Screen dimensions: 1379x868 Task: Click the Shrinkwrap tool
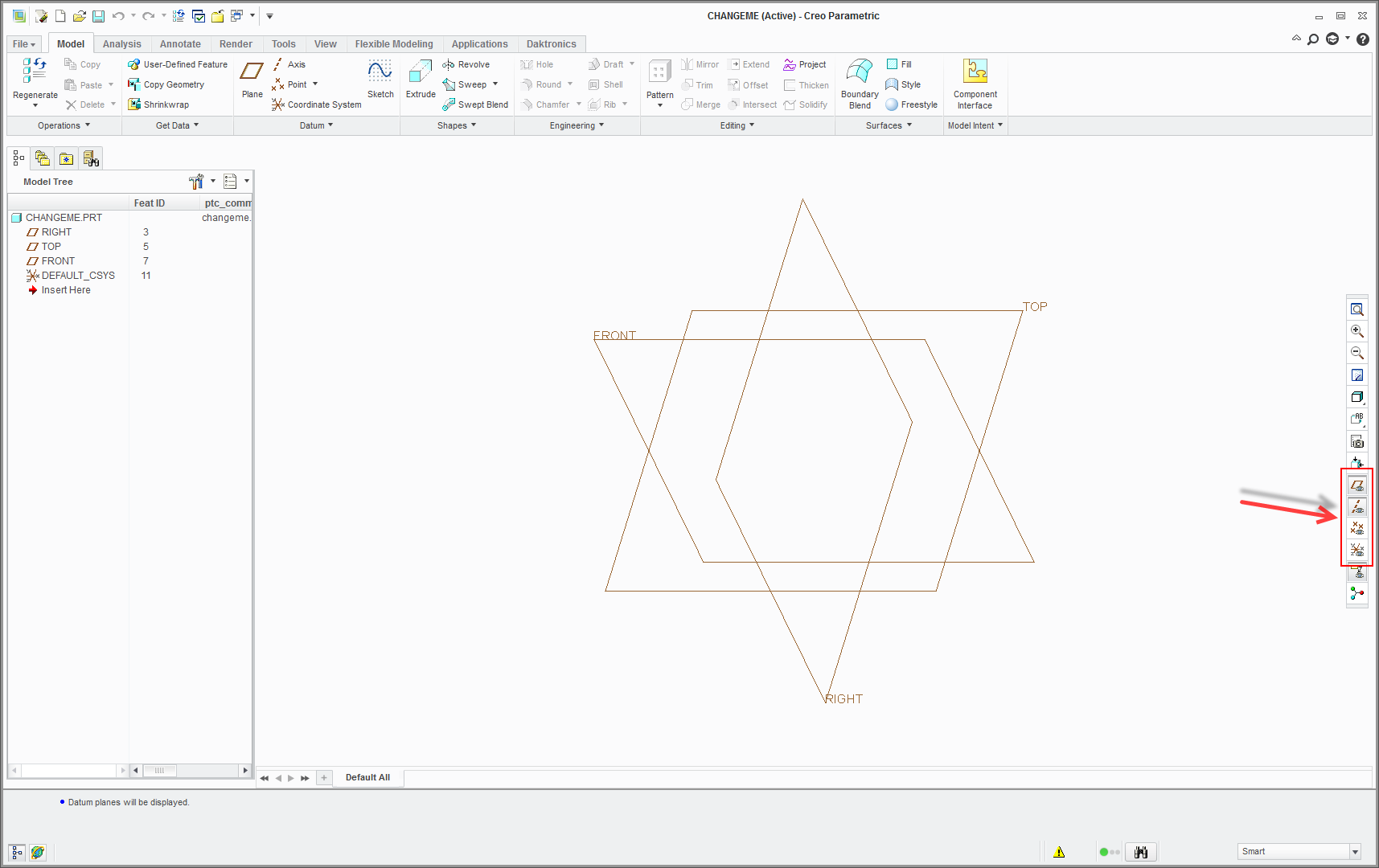click(158, 104)
